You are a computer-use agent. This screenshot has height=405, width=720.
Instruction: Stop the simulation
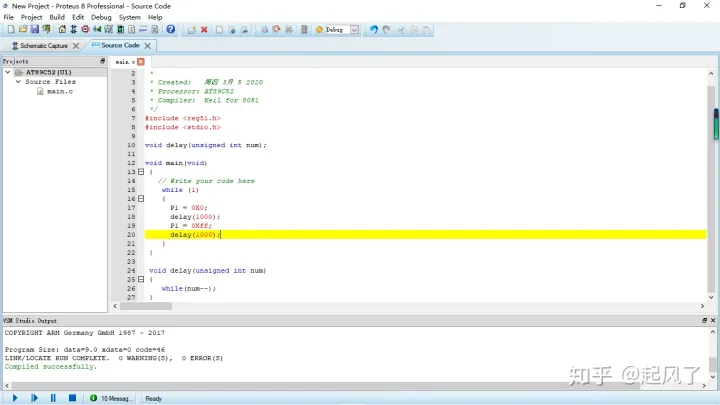pos(72,398)
